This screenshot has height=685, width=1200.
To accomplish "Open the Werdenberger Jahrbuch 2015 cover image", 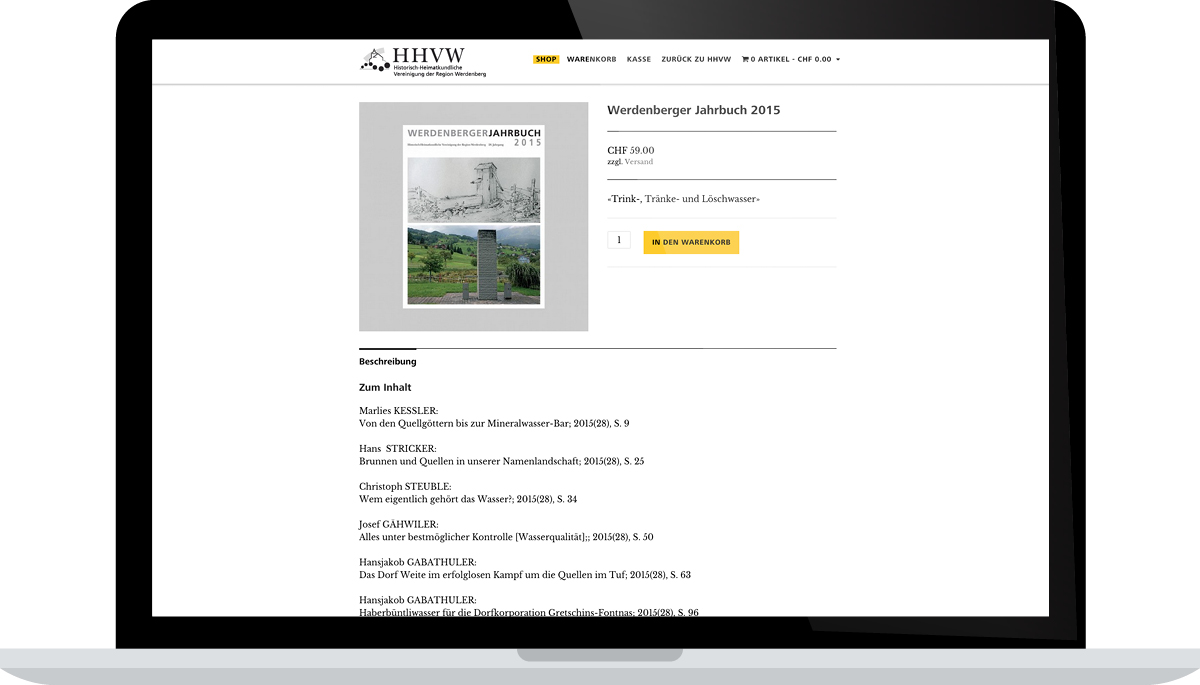I will click(474, 217).
